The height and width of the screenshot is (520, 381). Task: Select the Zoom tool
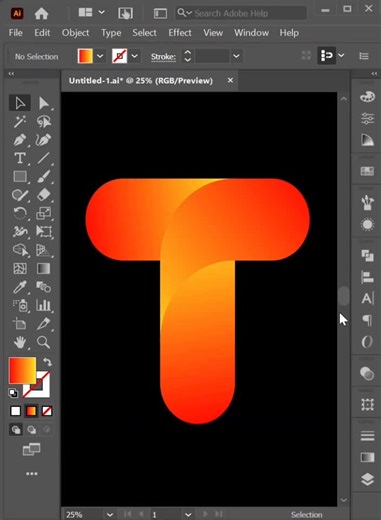(44, 342)
